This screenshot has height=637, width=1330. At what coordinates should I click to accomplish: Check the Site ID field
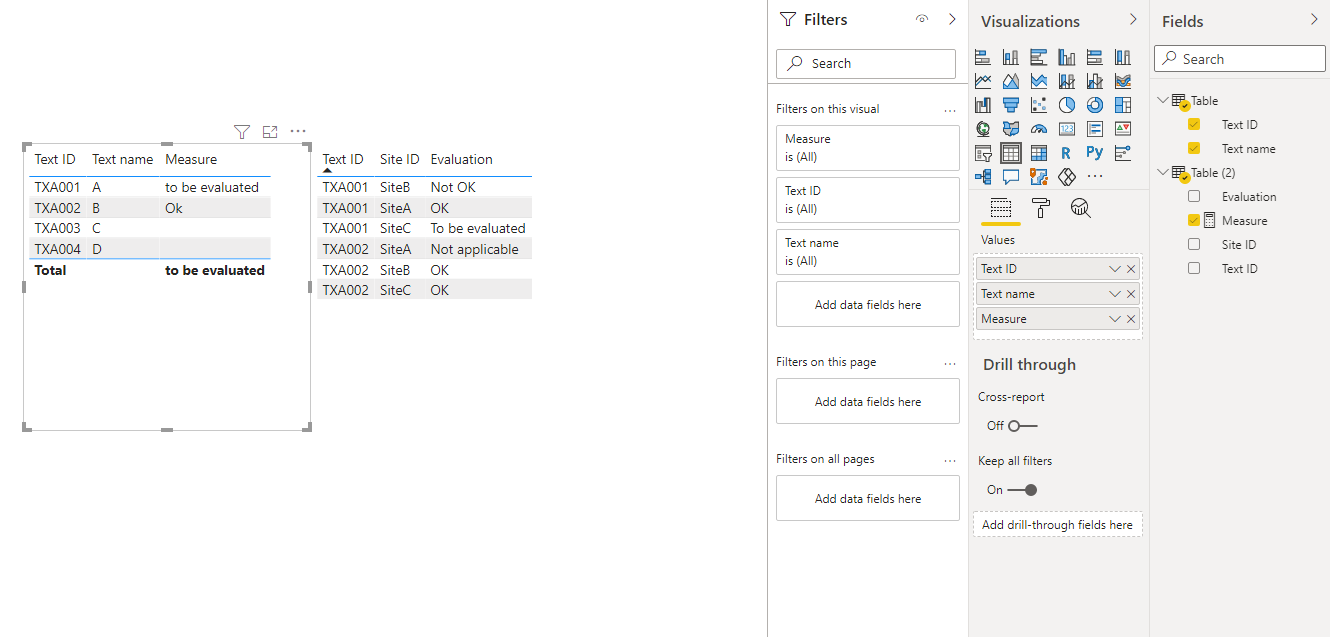(x=1194, y=245)
